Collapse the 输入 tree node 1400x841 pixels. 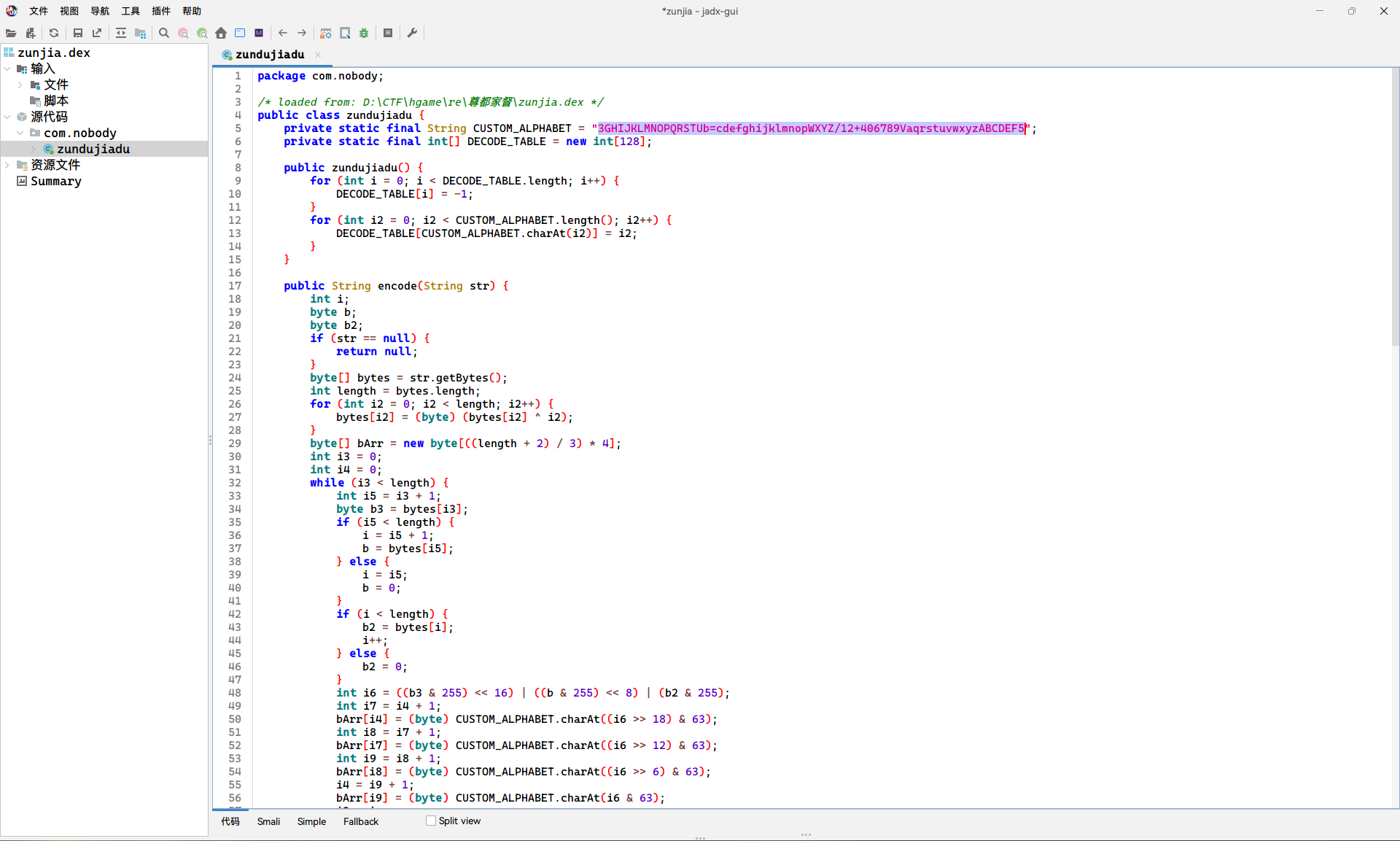[7, 69]
